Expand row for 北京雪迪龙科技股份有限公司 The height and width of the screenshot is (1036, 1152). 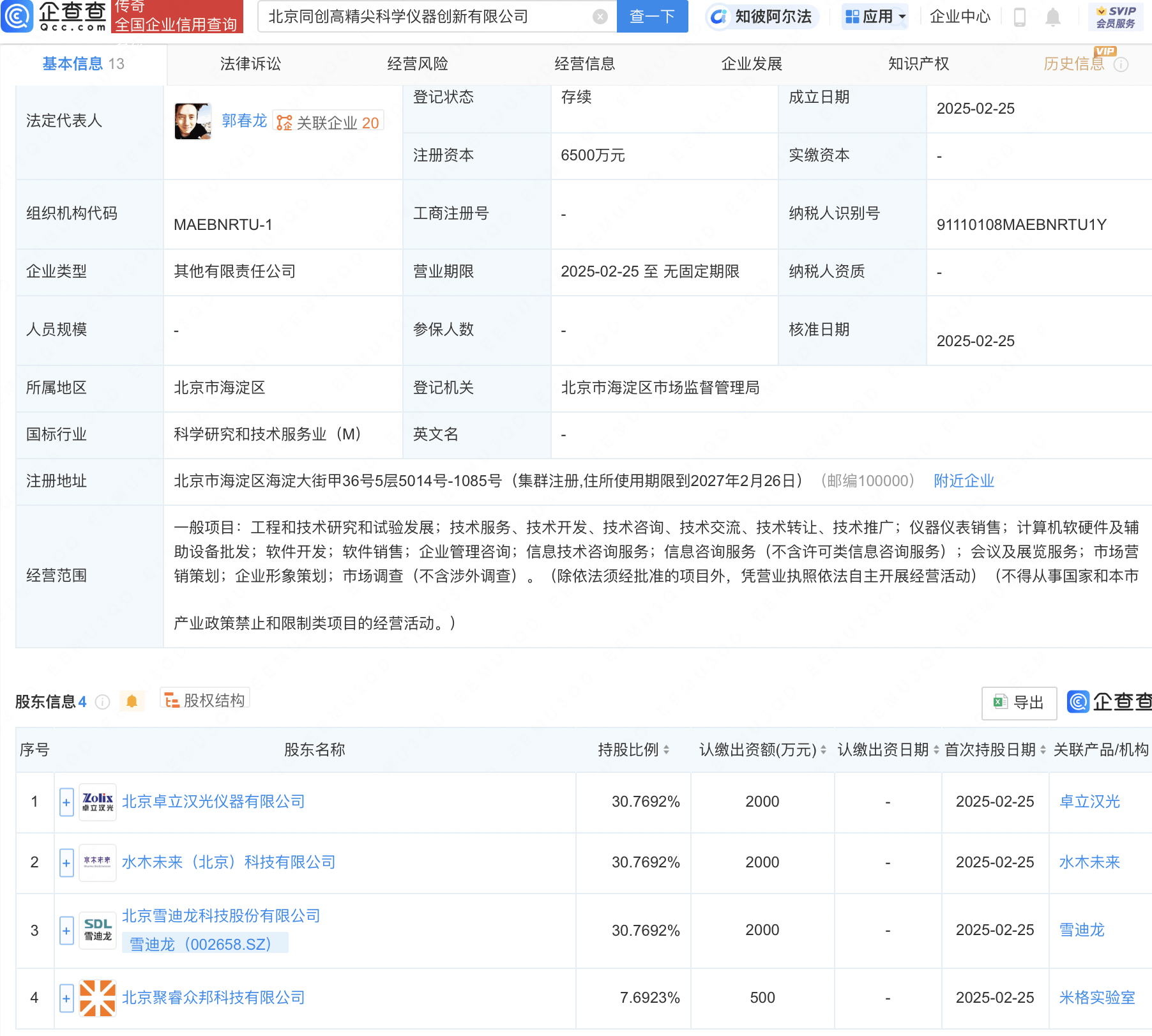click(x=66, y=931)
